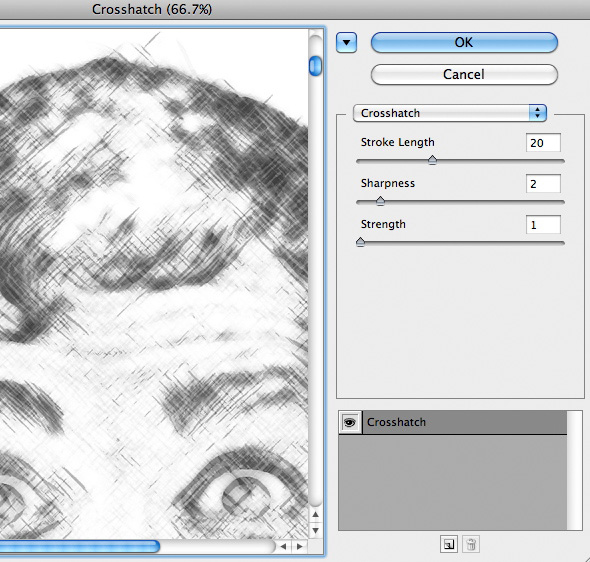590x562 pixels.
Task: Click the Sharpness slider handle
Action: [x=380, y=201]
